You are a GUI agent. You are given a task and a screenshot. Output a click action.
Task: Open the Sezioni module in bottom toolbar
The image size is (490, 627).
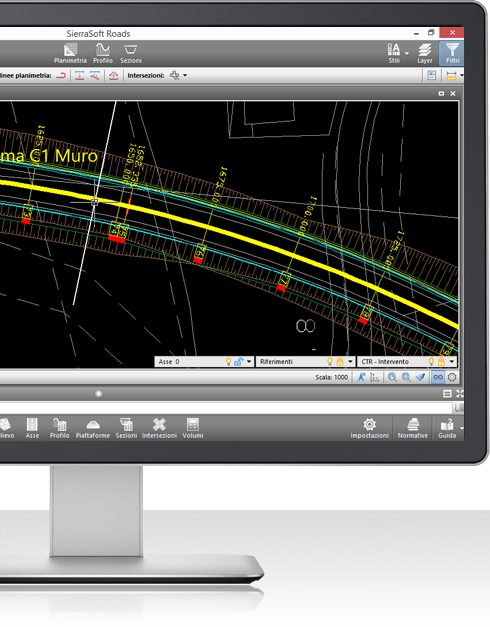(x=126, y=428)
